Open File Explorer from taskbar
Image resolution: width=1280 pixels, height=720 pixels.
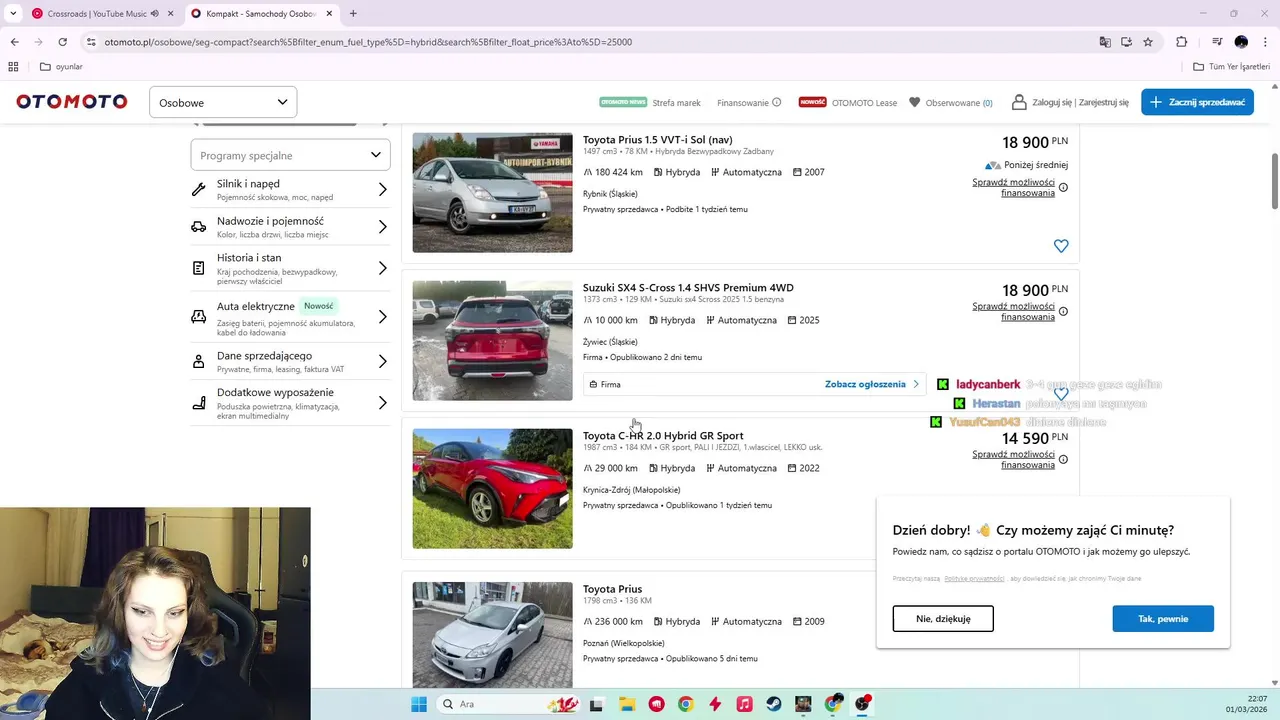[x=626, y=704]
